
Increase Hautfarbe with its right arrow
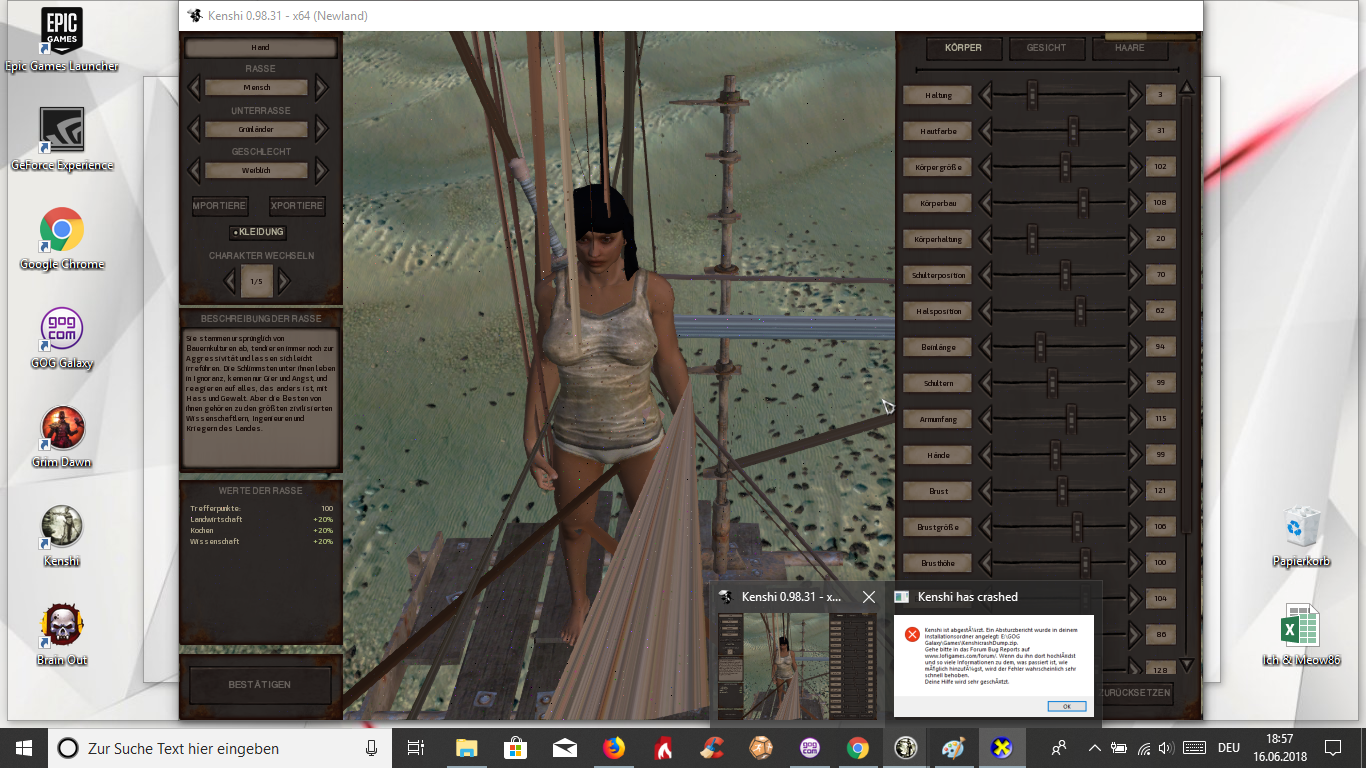(x=1134, y=131)
